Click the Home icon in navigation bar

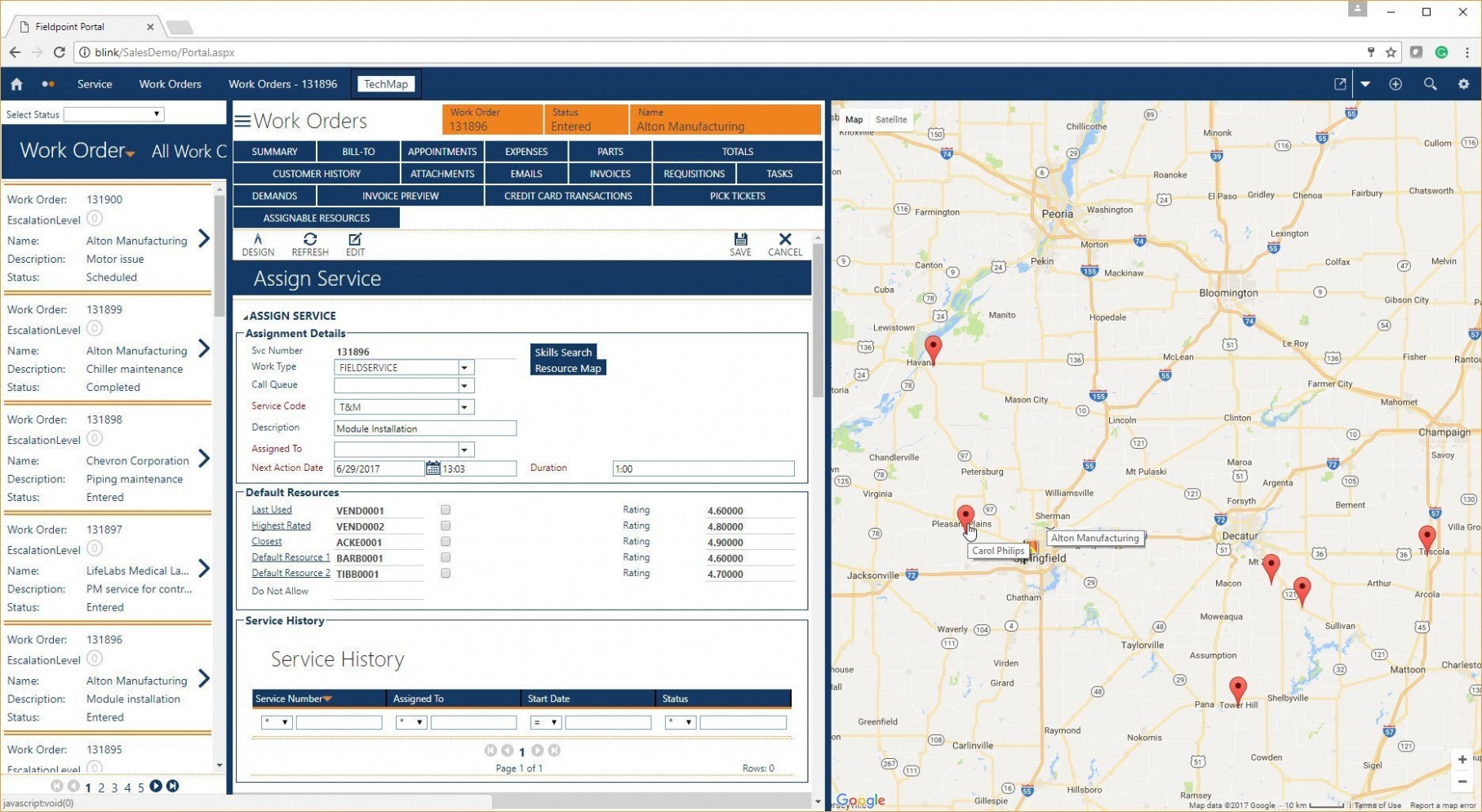click(16, 84)
